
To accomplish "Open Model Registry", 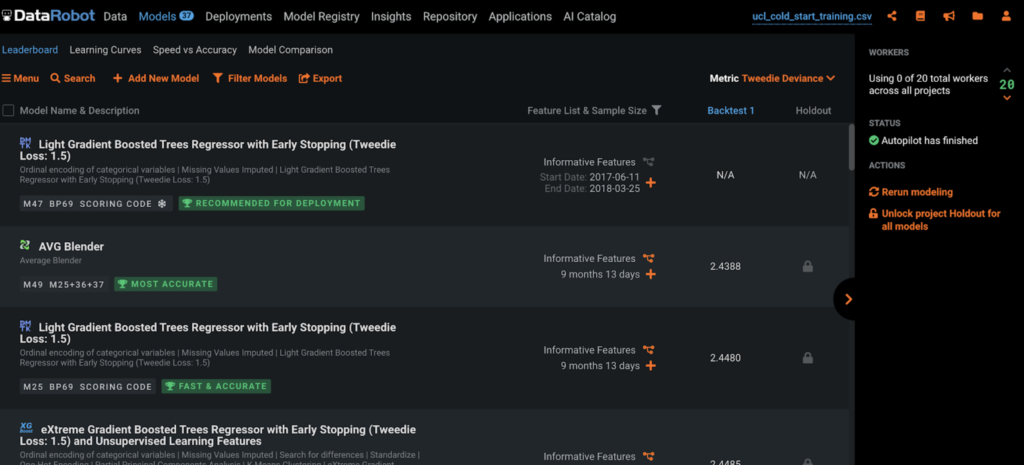I will pos(321,16).
